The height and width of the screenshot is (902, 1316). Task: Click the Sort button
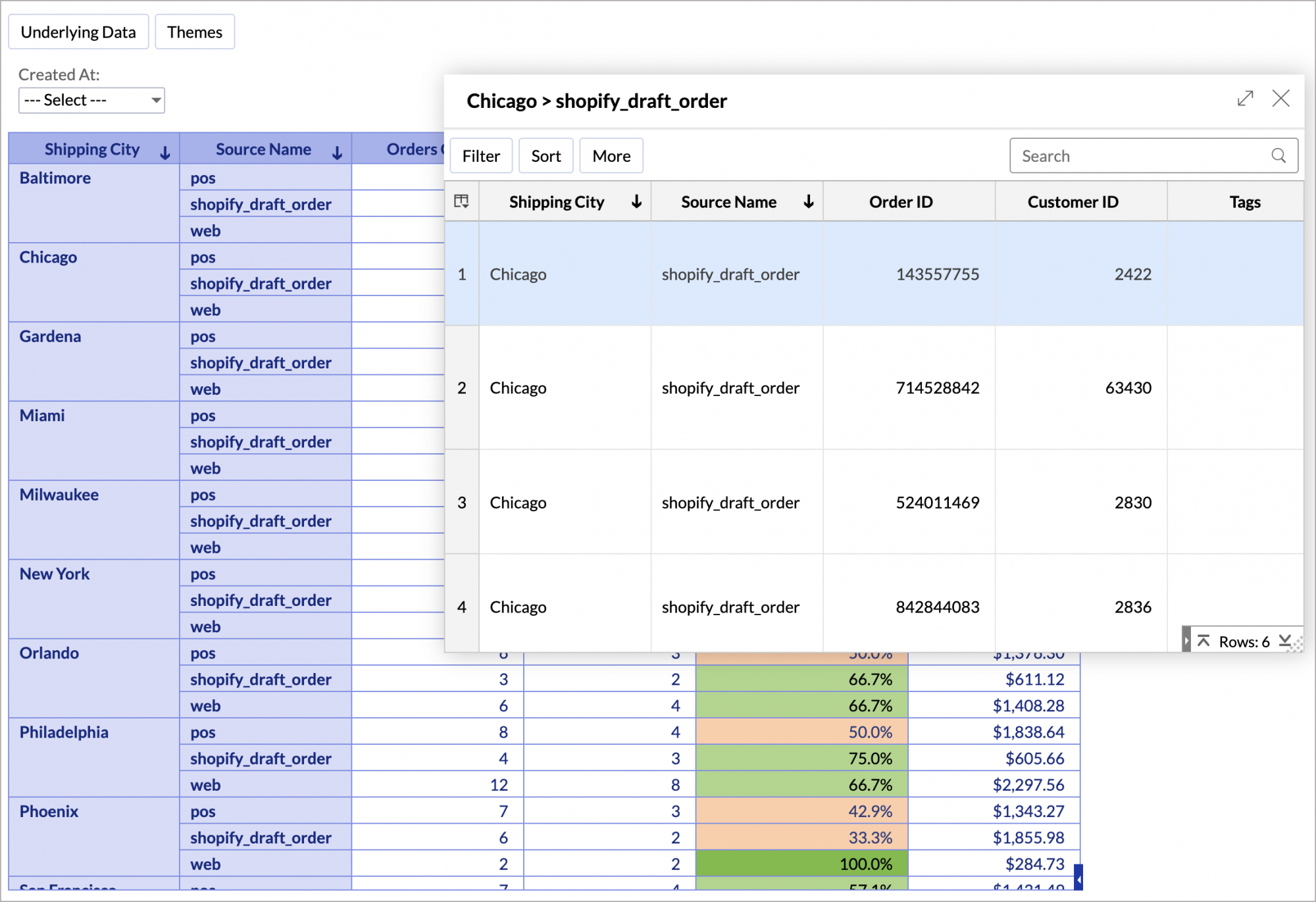tap(545, 156)
